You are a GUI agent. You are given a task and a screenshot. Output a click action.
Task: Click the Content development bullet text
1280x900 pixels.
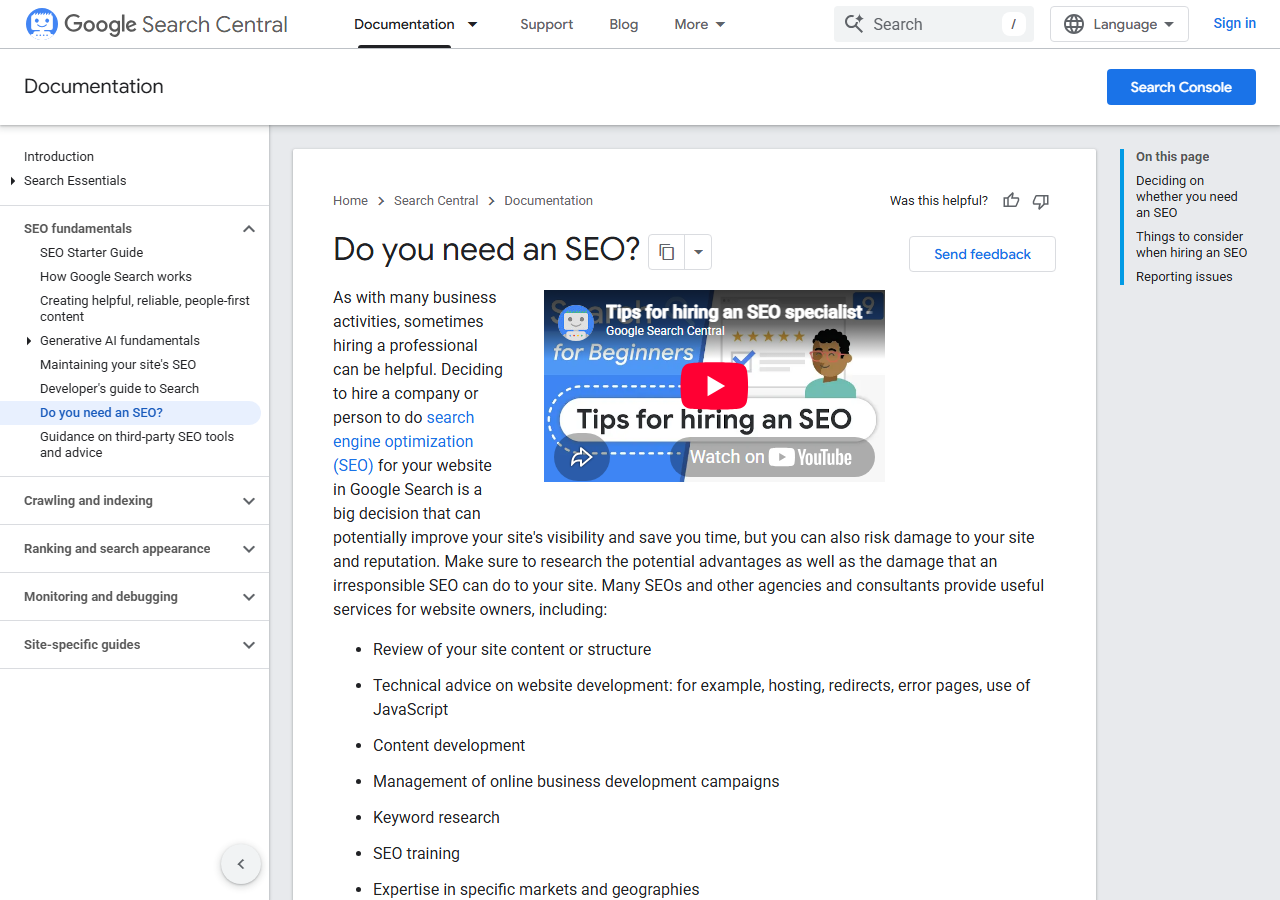click(449, 746)
